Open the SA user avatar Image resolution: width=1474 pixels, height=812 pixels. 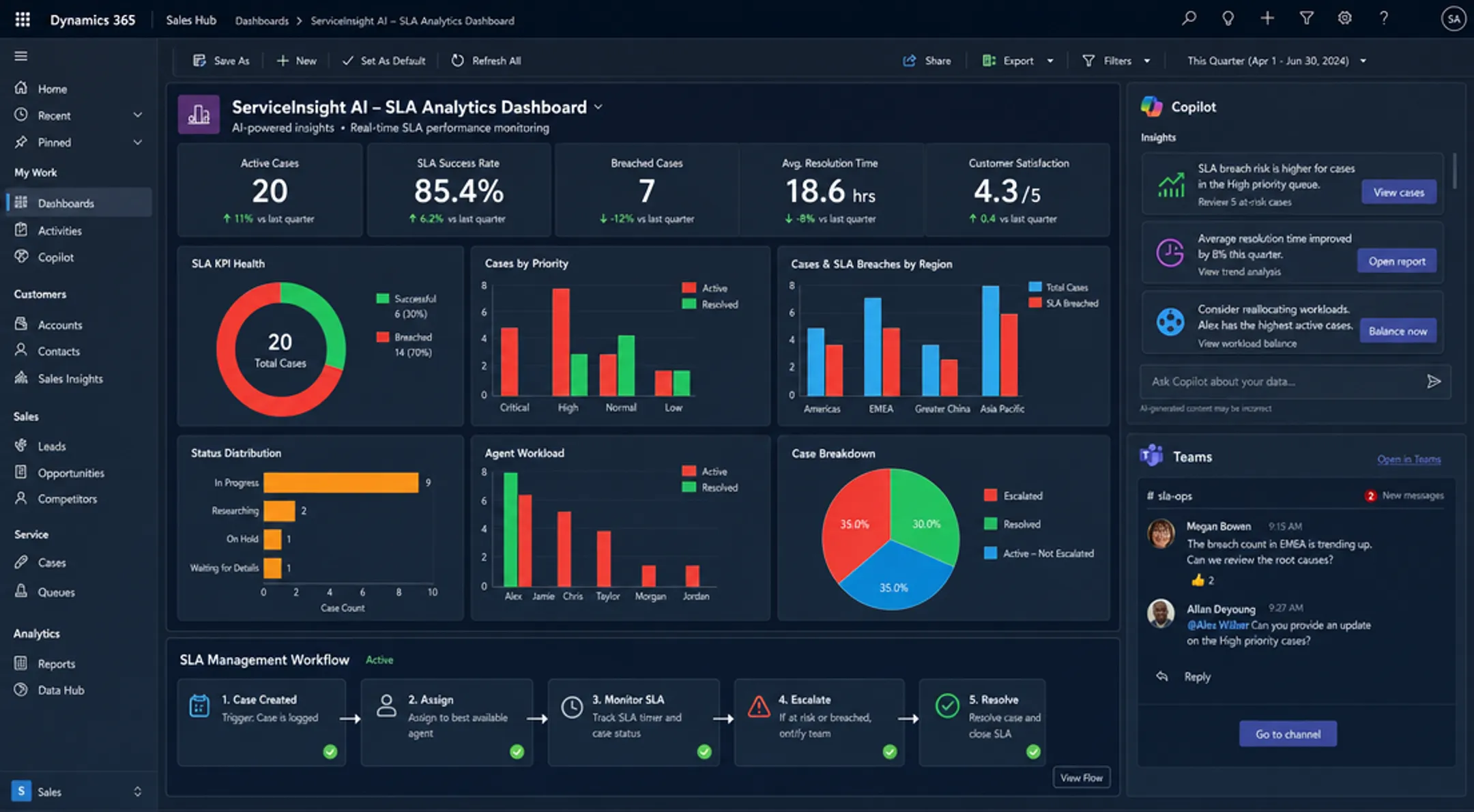(x=1454, y=19)
